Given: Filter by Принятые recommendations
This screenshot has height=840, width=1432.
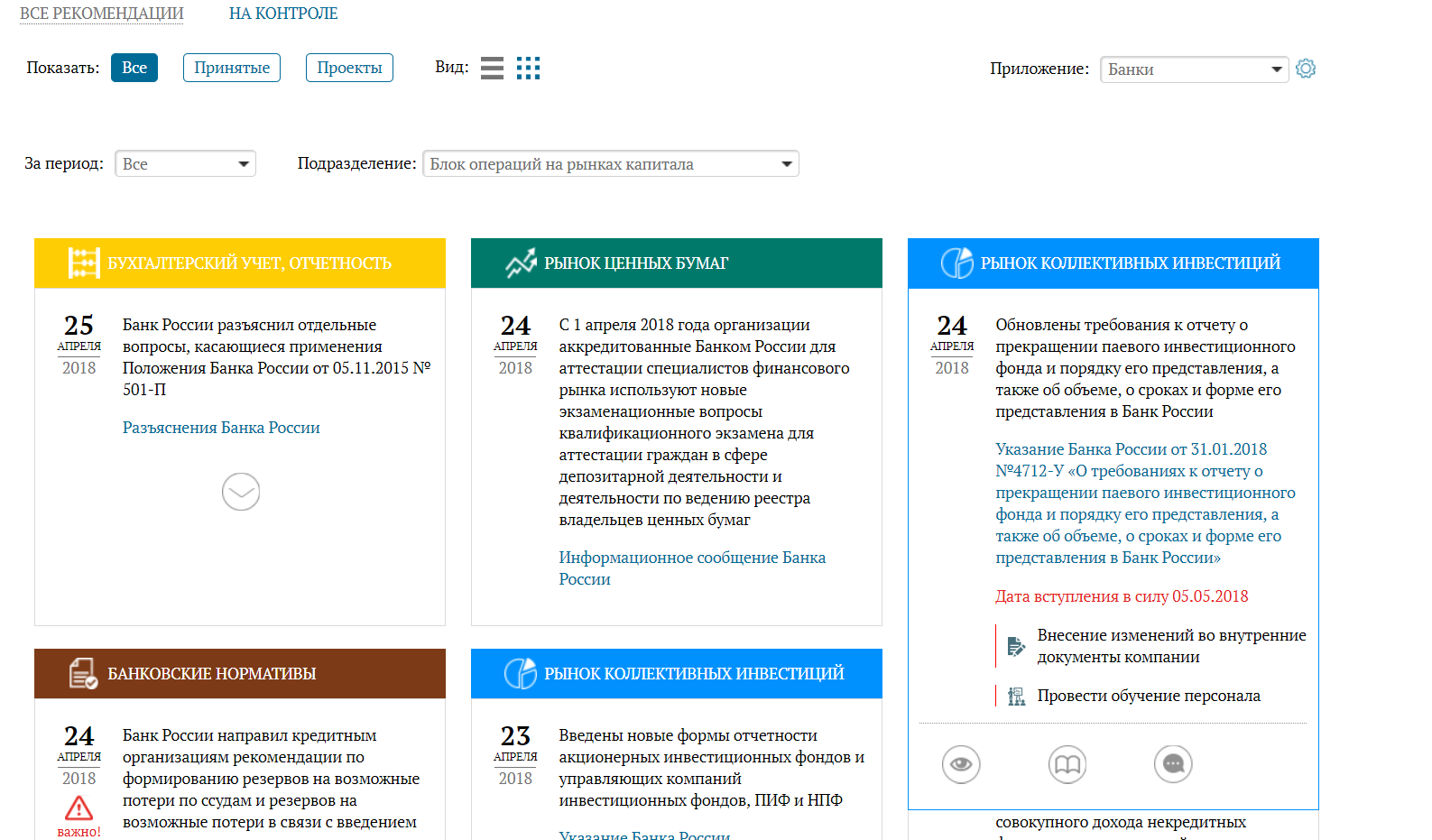Looking at the screenshot, I should [232, 68].
